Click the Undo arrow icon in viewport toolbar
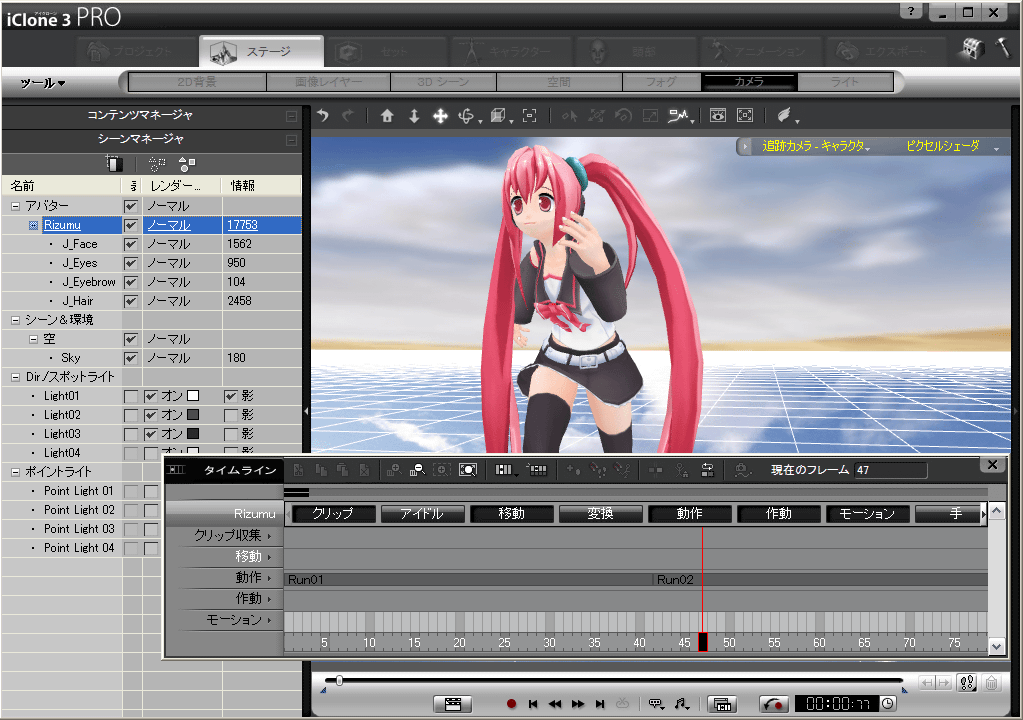 (323, 116)
